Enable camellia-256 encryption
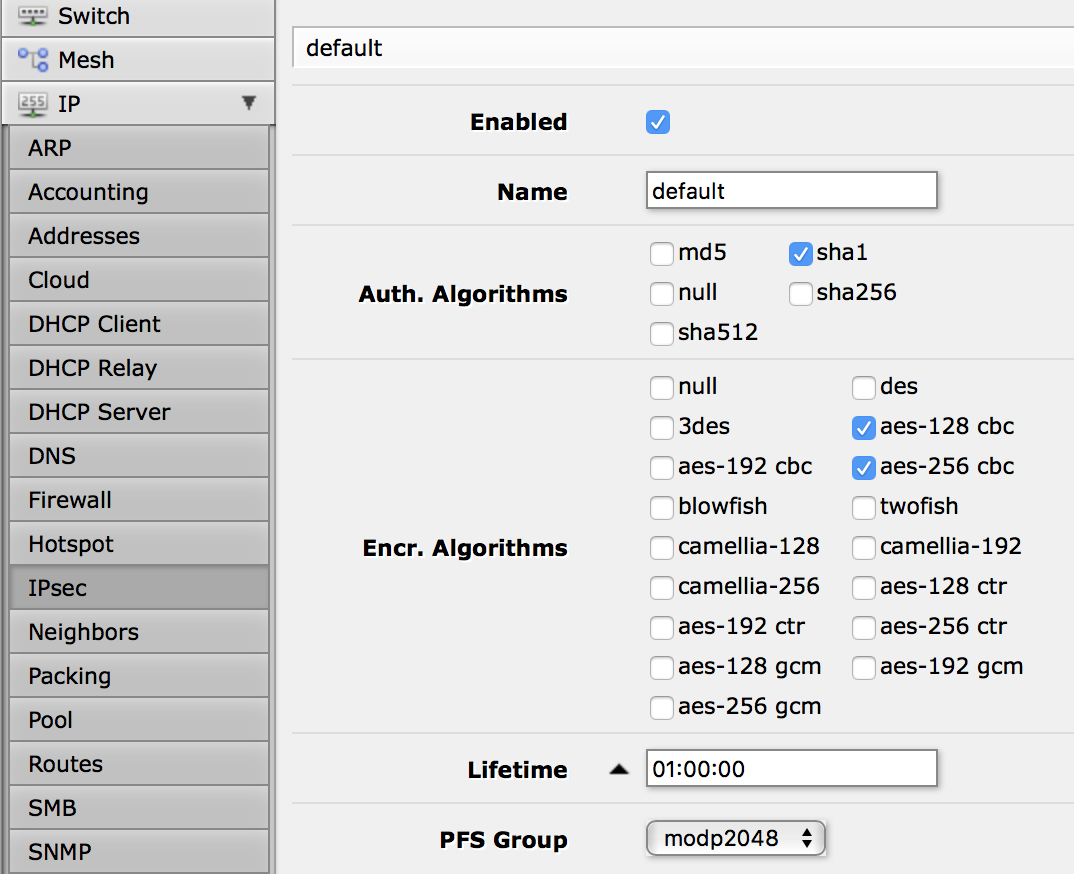Screen dimensions: 1074x874 [x=662, y=587]
